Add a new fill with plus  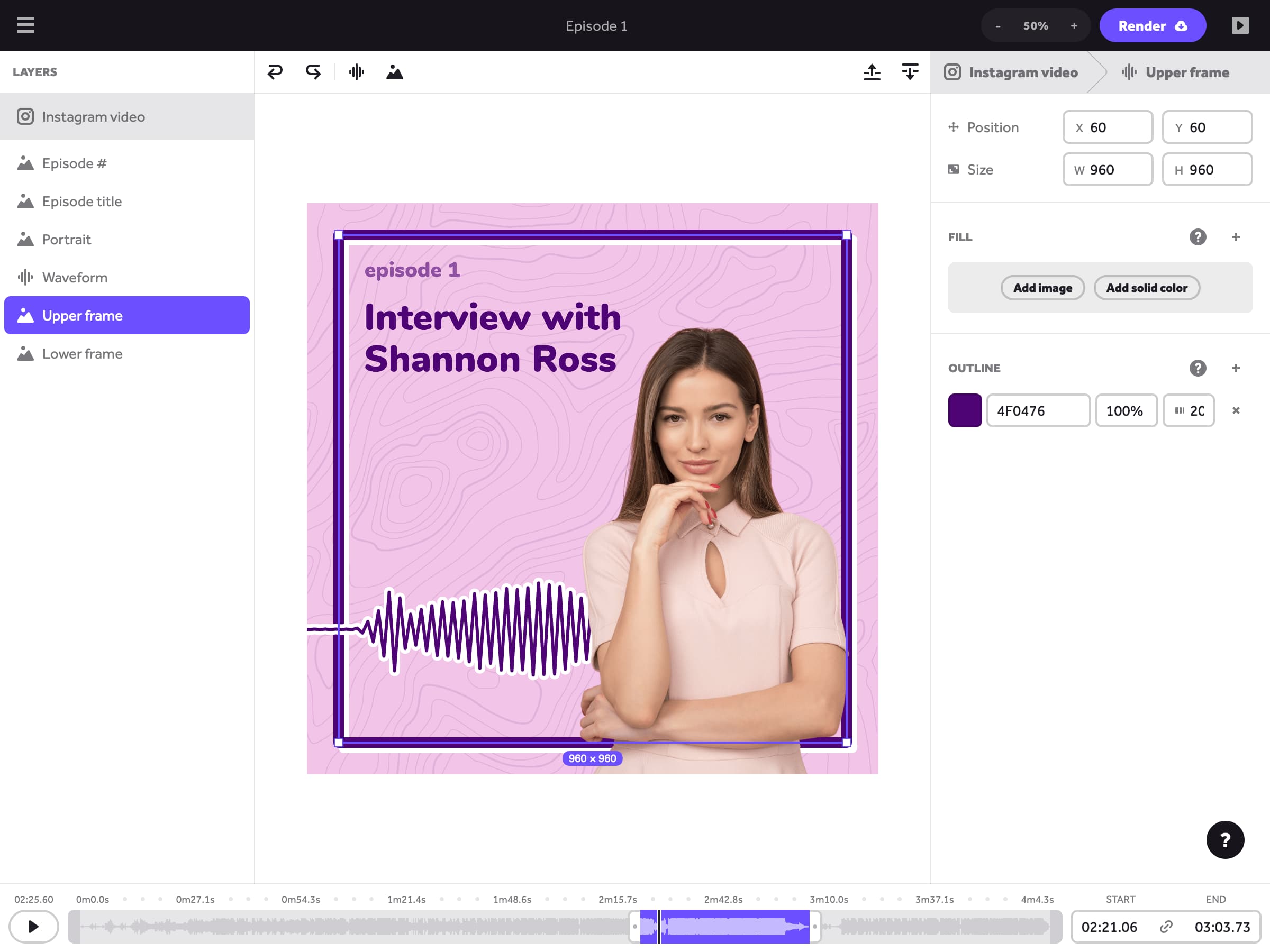(x=1236, y=237)
